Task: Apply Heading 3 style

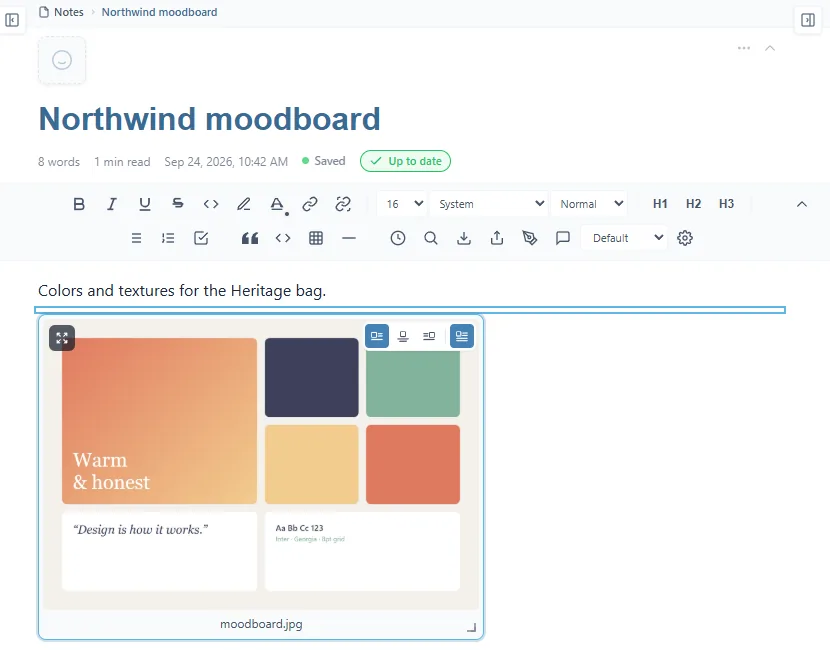Action: point(726,204)
